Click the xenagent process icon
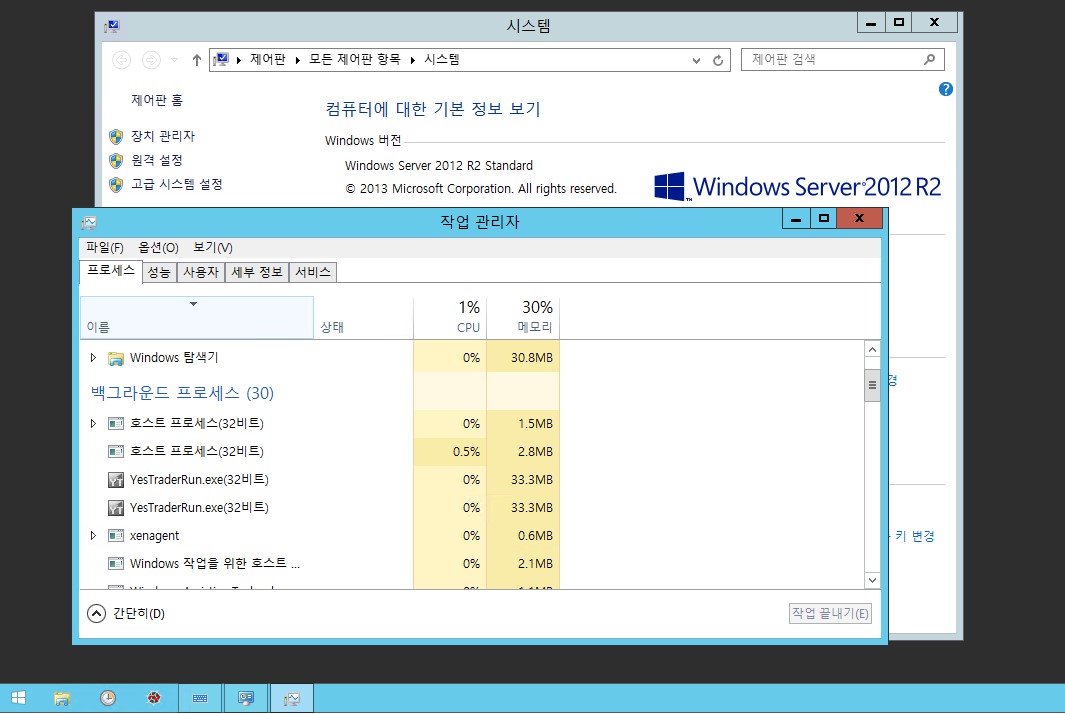The image size is (1065, 714). click(115, 536)
